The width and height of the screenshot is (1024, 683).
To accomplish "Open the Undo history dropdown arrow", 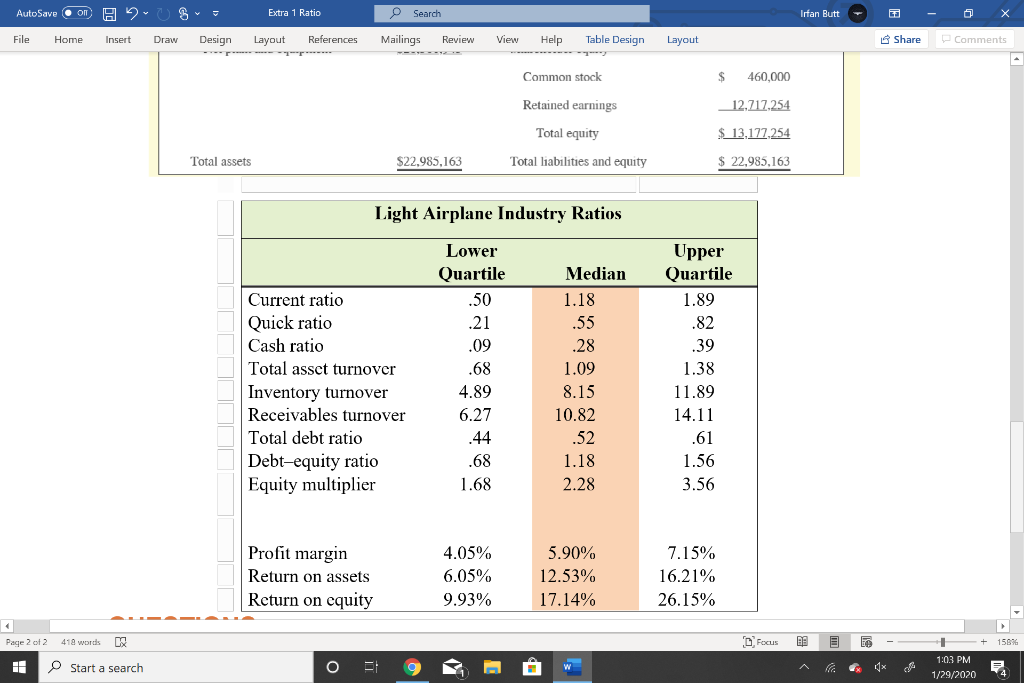I will (146, 13).
